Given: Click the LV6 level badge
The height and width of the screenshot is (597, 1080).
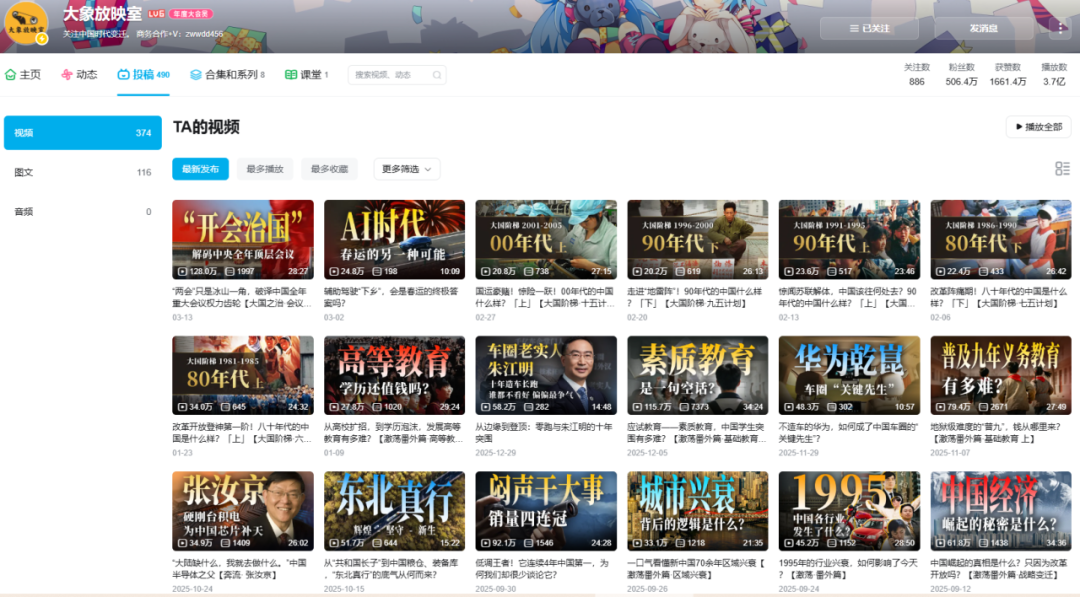Looking at the screenshot, I should [x=156, y=15].
